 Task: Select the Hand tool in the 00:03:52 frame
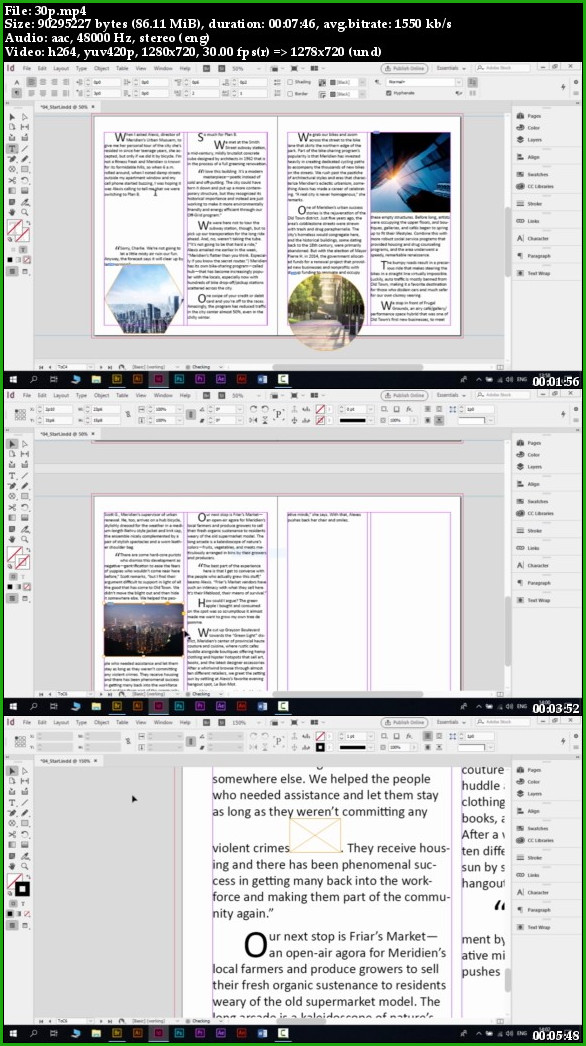[12, 539]
